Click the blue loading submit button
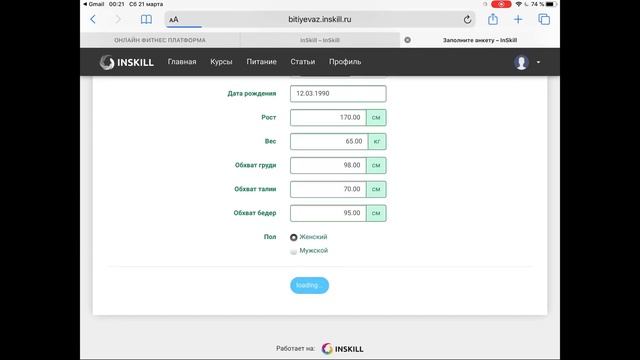The image size is (640, 360). point(309,285)
